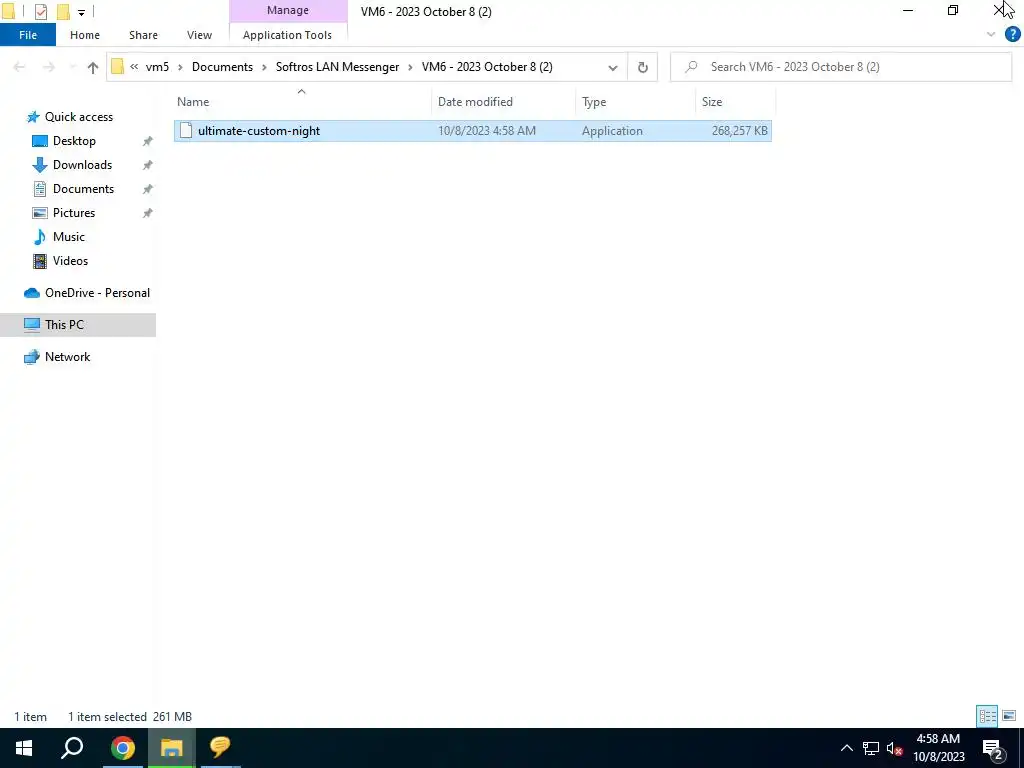Click VM6 - 2023 October 8 (2) breadcrumb
Screen dimensions: 1024x768
click(487, 67)
